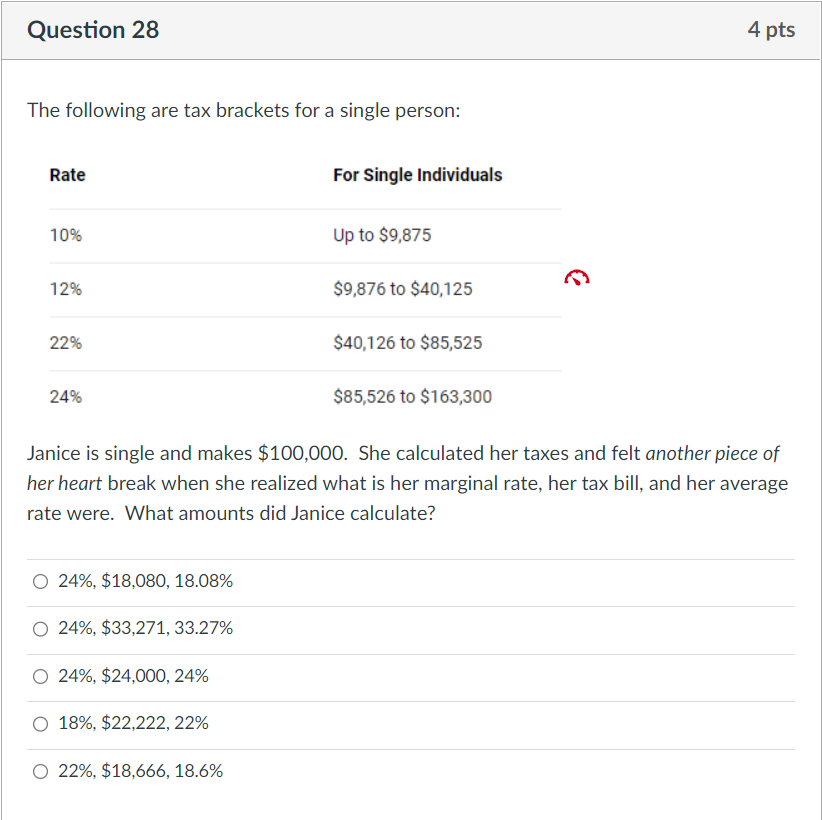
Task: Click the red speedometer gauge icon
Action: (x=577, y=277)
